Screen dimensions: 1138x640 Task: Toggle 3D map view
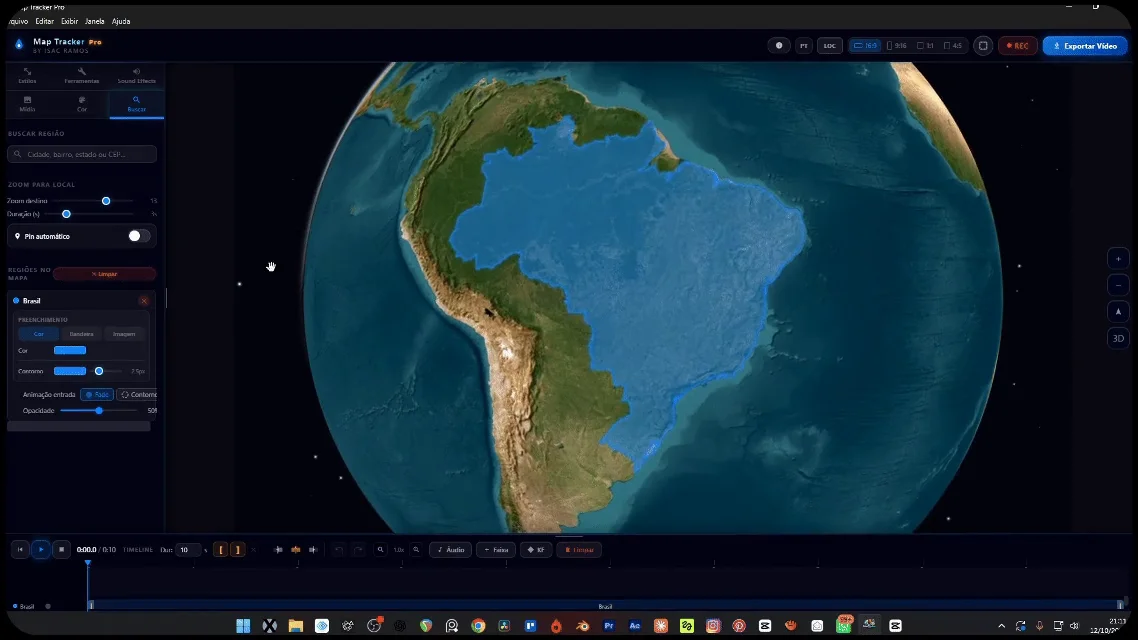pos(1118,338)
